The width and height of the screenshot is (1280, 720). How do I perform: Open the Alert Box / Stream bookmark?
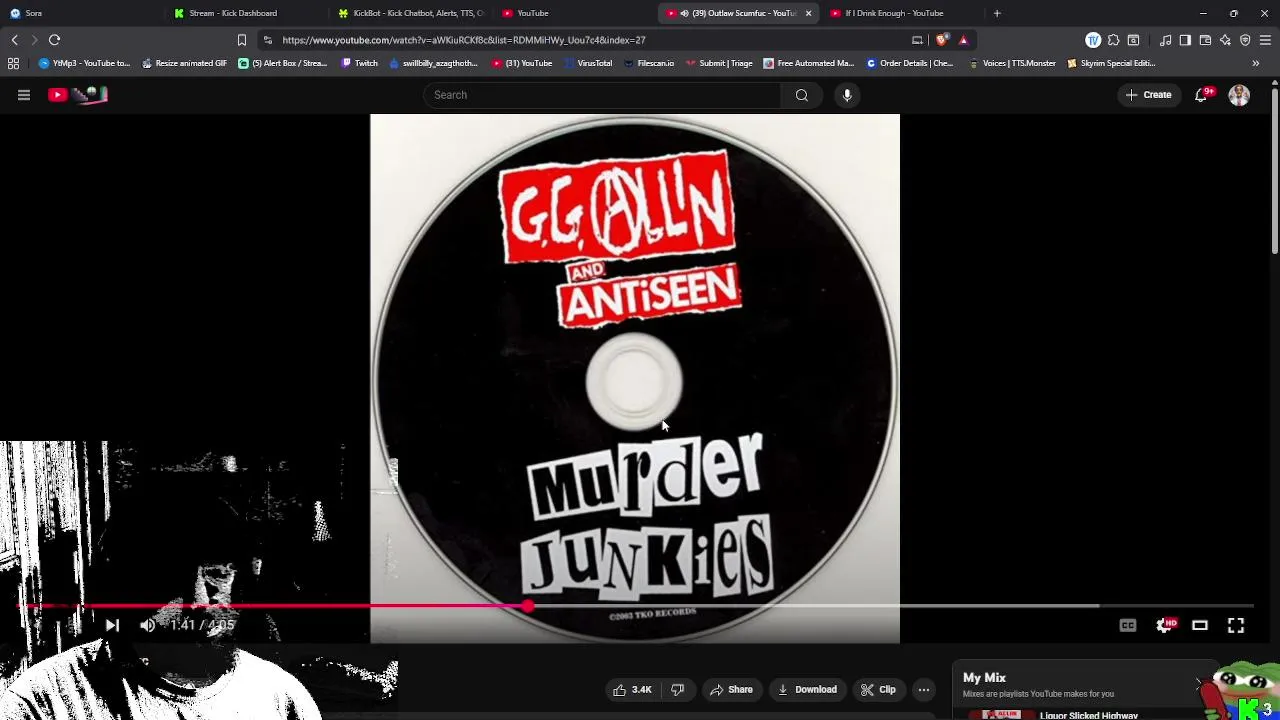pyautogui.click(x=283, y=63)
